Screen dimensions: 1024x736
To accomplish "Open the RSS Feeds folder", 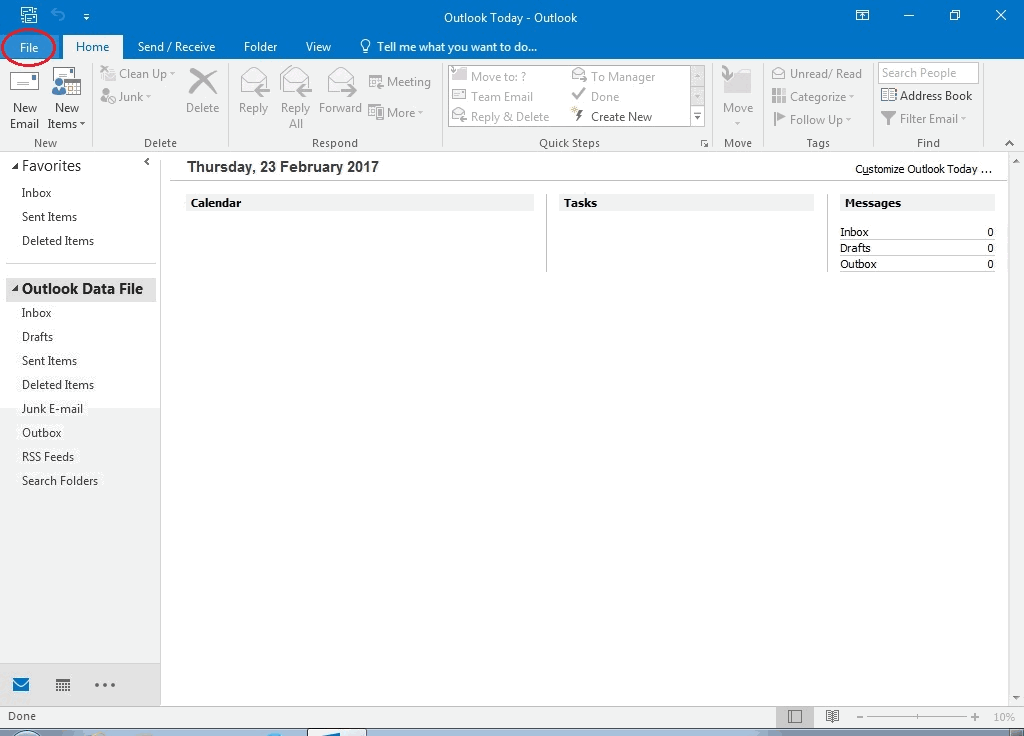I will point(48,457).
